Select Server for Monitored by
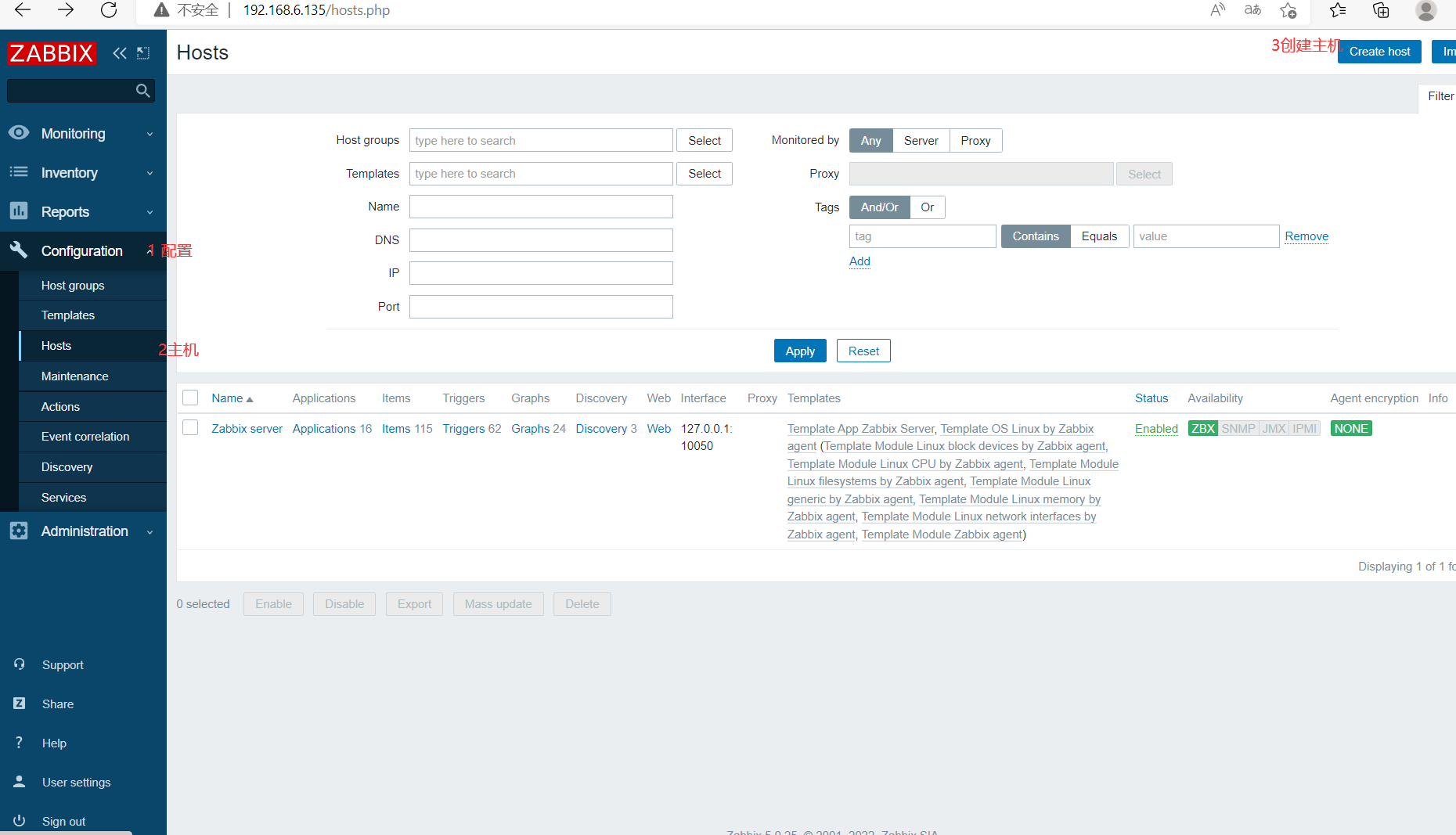 click(x=921, y=141)
